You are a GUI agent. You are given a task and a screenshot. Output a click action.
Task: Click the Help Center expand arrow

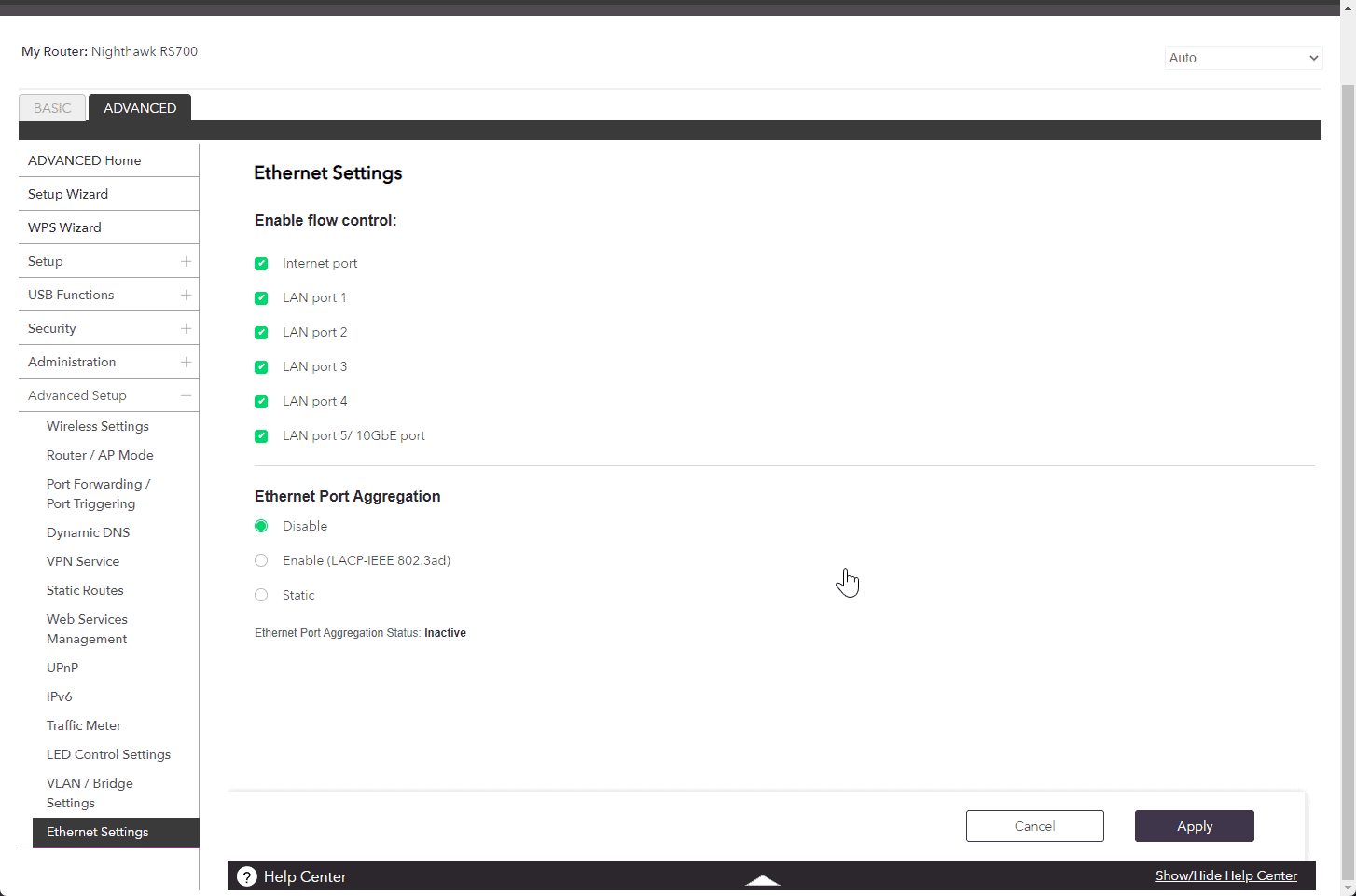763,880
